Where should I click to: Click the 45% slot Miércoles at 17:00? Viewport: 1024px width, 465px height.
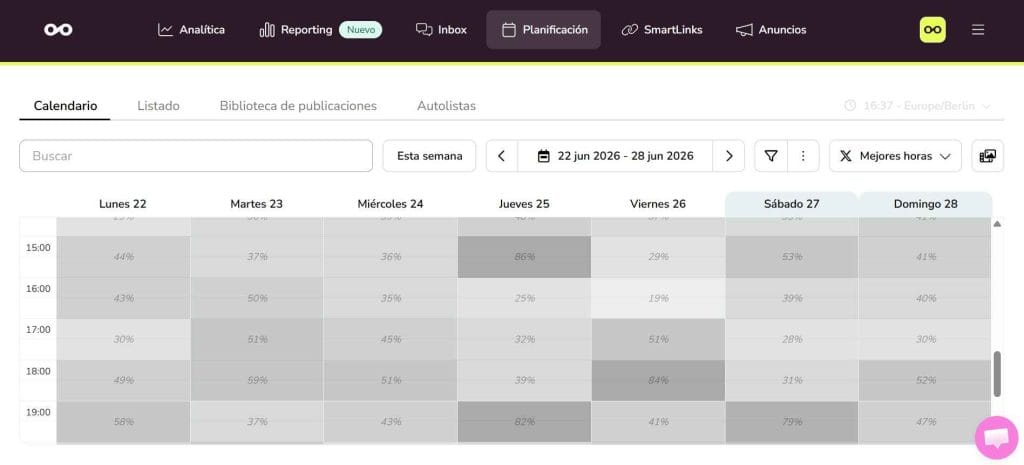click(x=391, y=339)
